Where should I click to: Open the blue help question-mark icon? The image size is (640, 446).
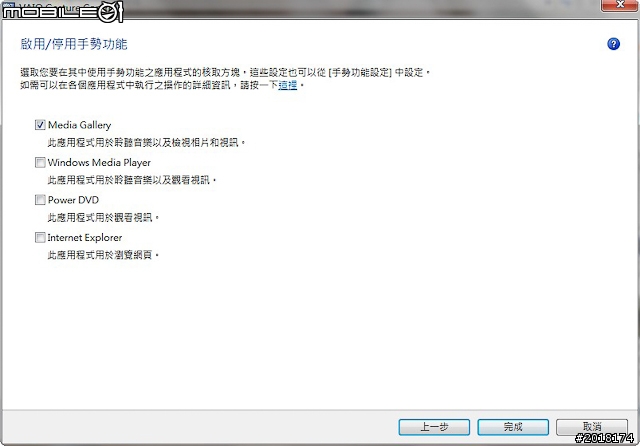[x=613, y=44]
